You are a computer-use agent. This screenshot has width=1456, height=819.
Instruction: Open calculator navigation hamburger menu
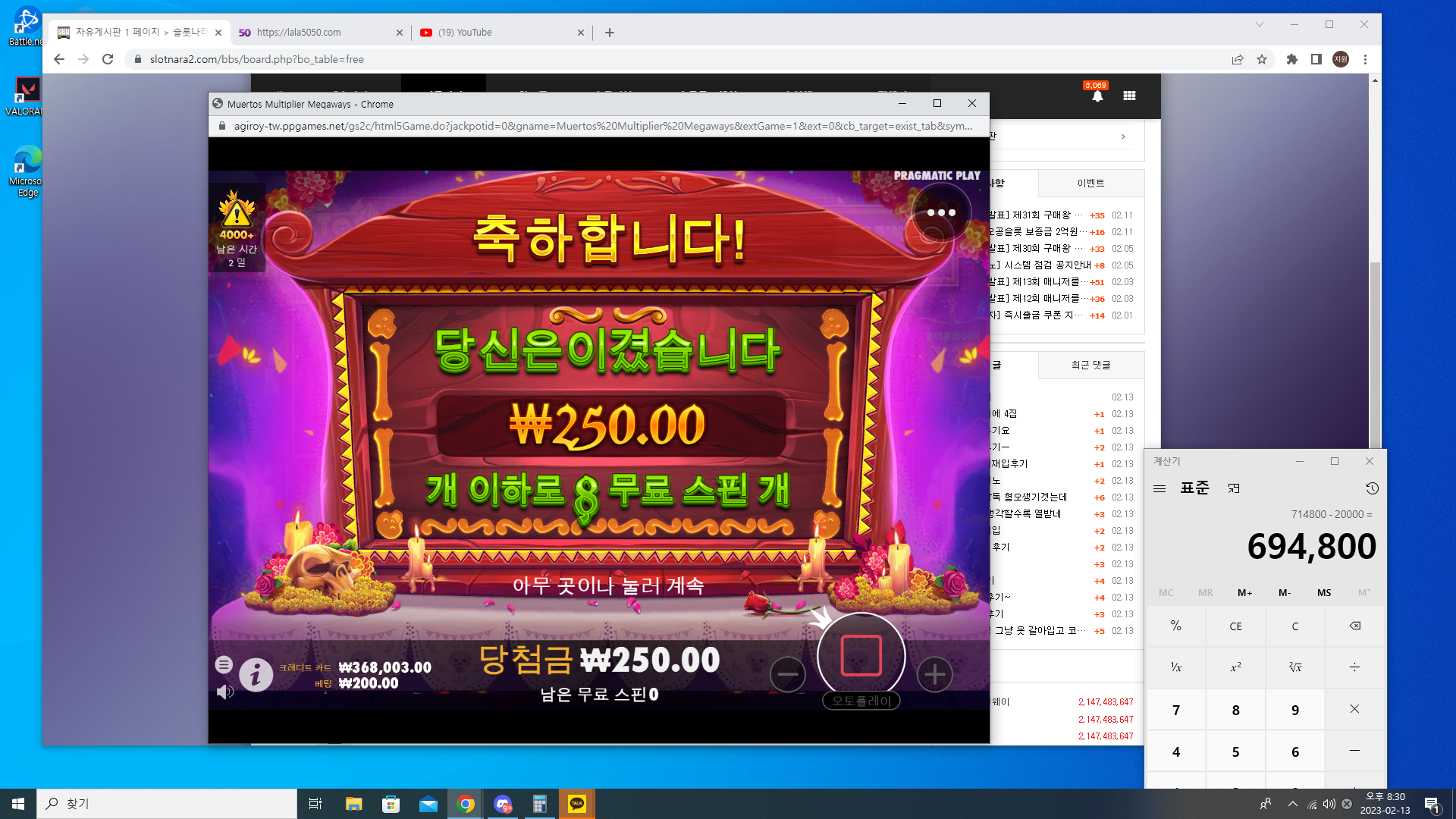click(x=1159, y=488)
